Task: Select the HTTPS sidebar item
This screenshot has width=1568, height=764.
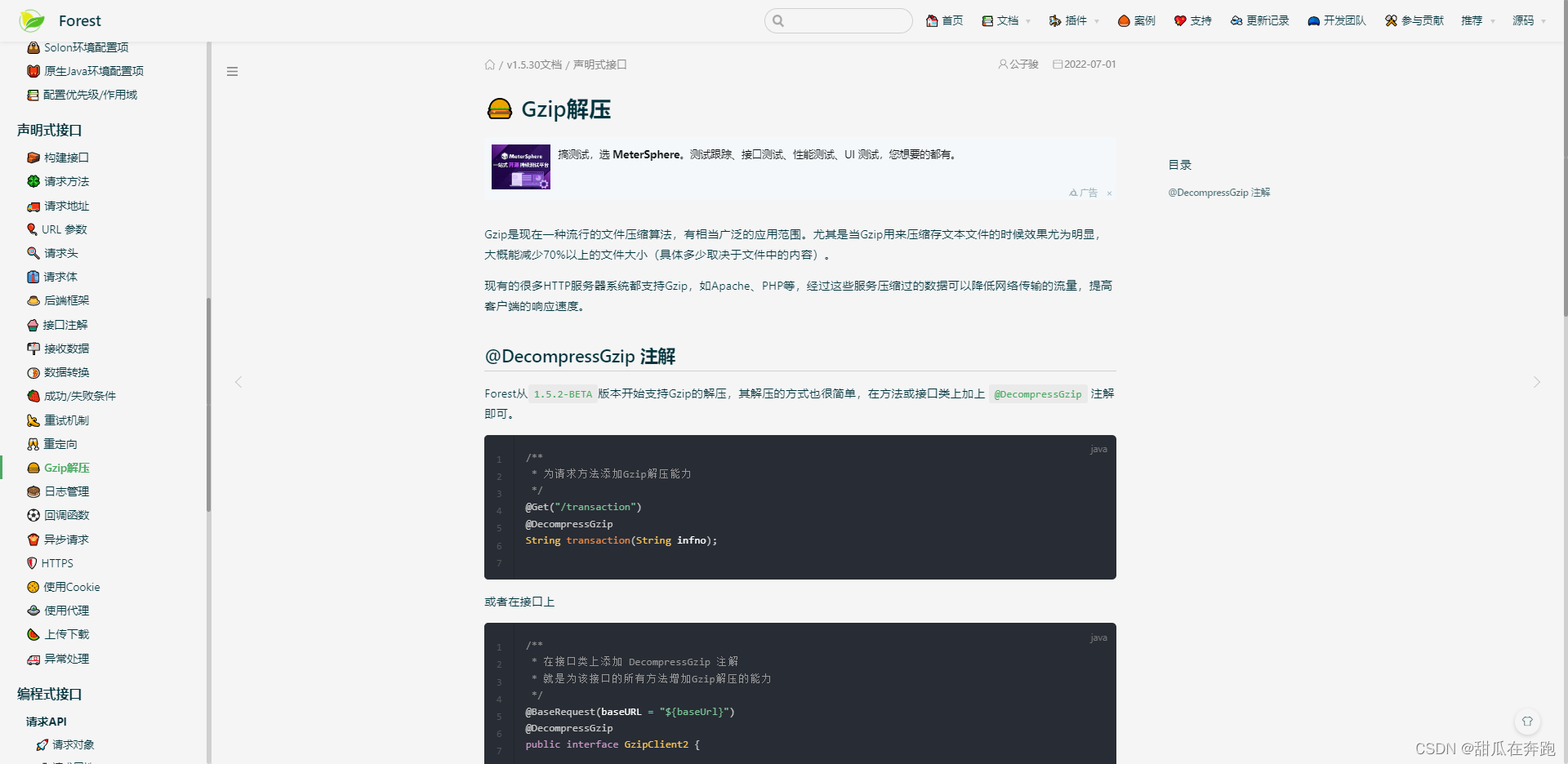Action: click(57, 562)
